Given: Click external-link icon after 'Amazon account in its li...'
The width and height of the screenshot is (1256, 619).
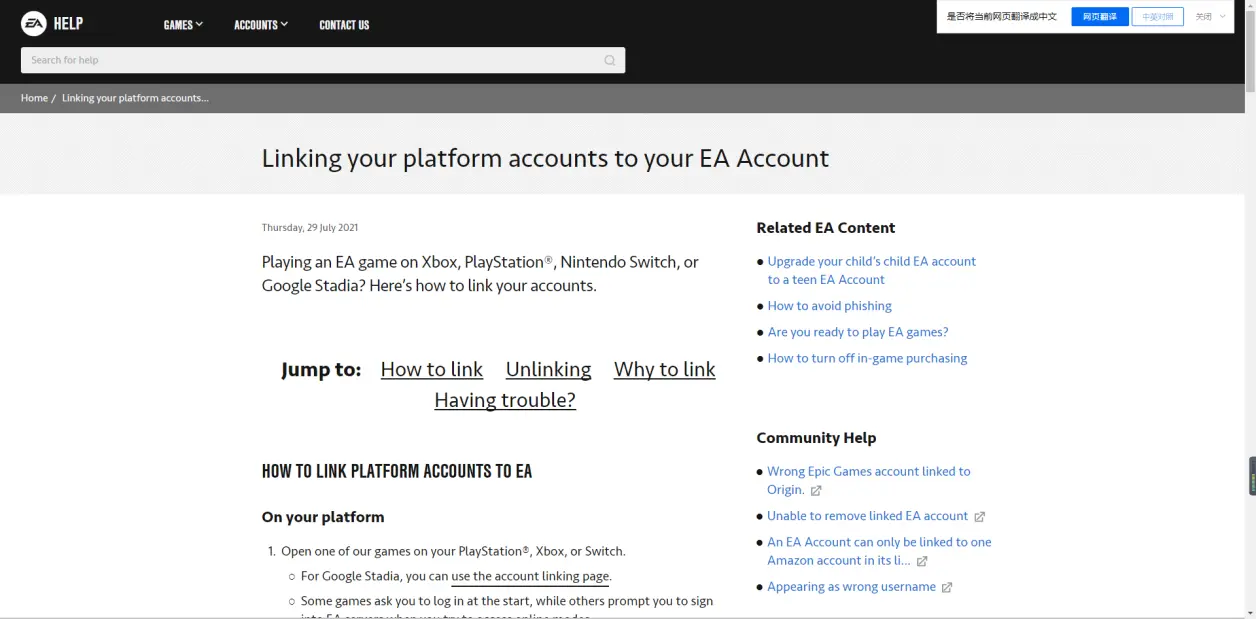Looking at the screenshot, I should point(922,561).
